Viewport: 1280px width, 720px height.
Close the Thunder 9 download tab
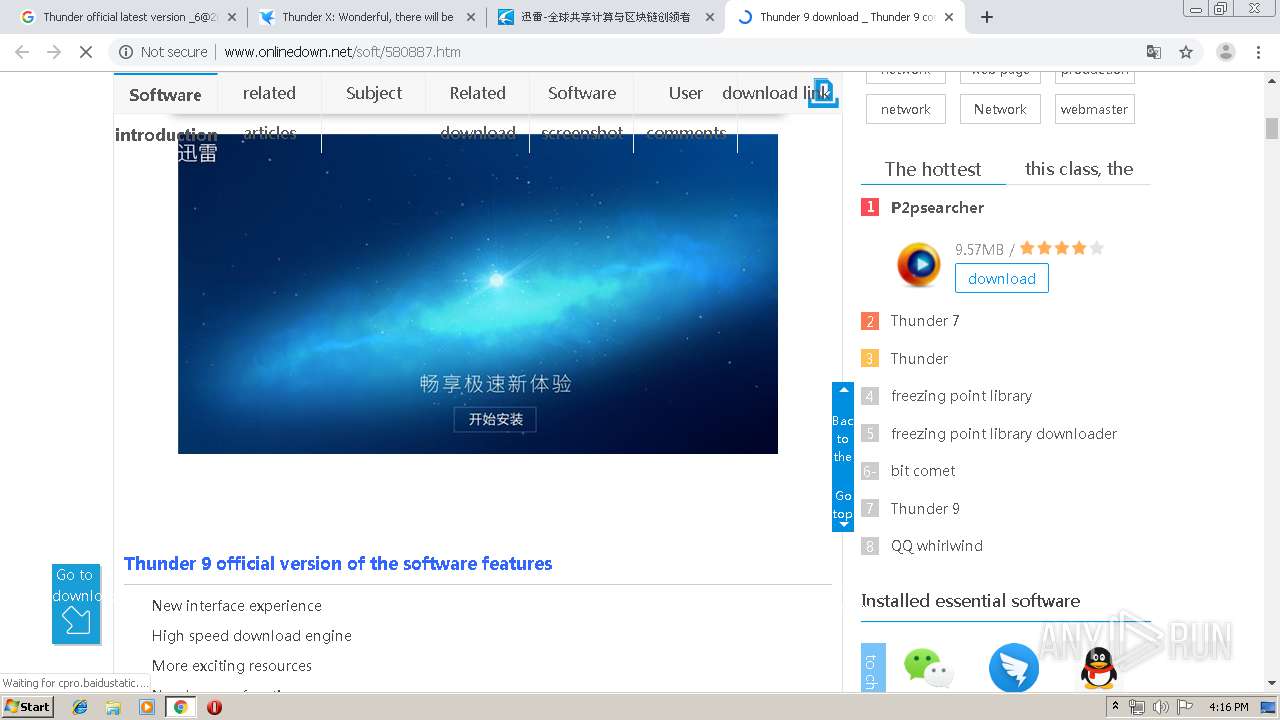949,17
